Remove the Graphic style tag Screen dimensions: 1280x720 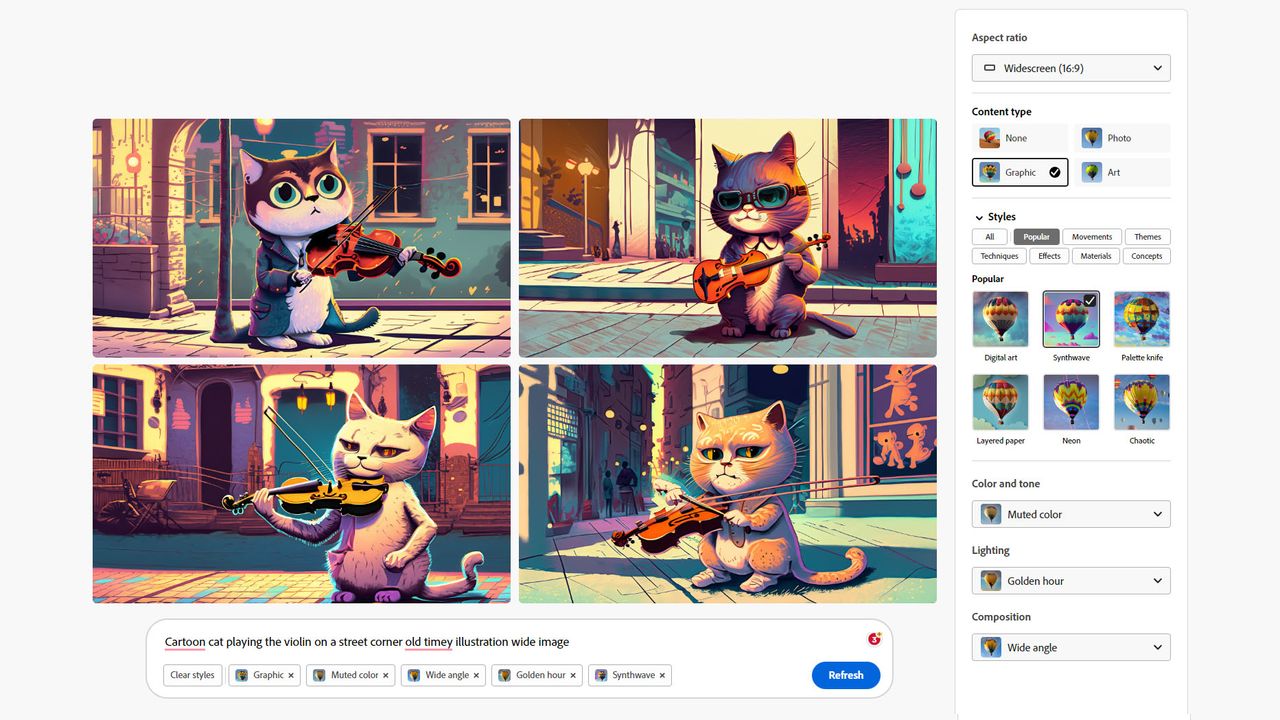[x=291, y=675]
